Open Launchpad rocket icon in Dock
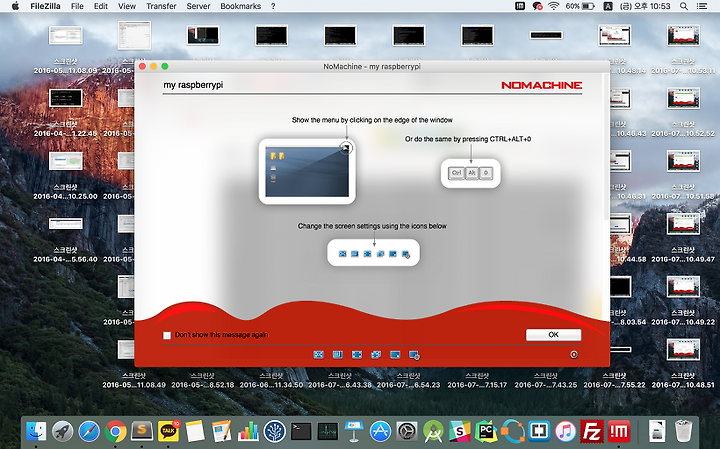720x449 pixels. pyautogui.click(x=62, y=432)
